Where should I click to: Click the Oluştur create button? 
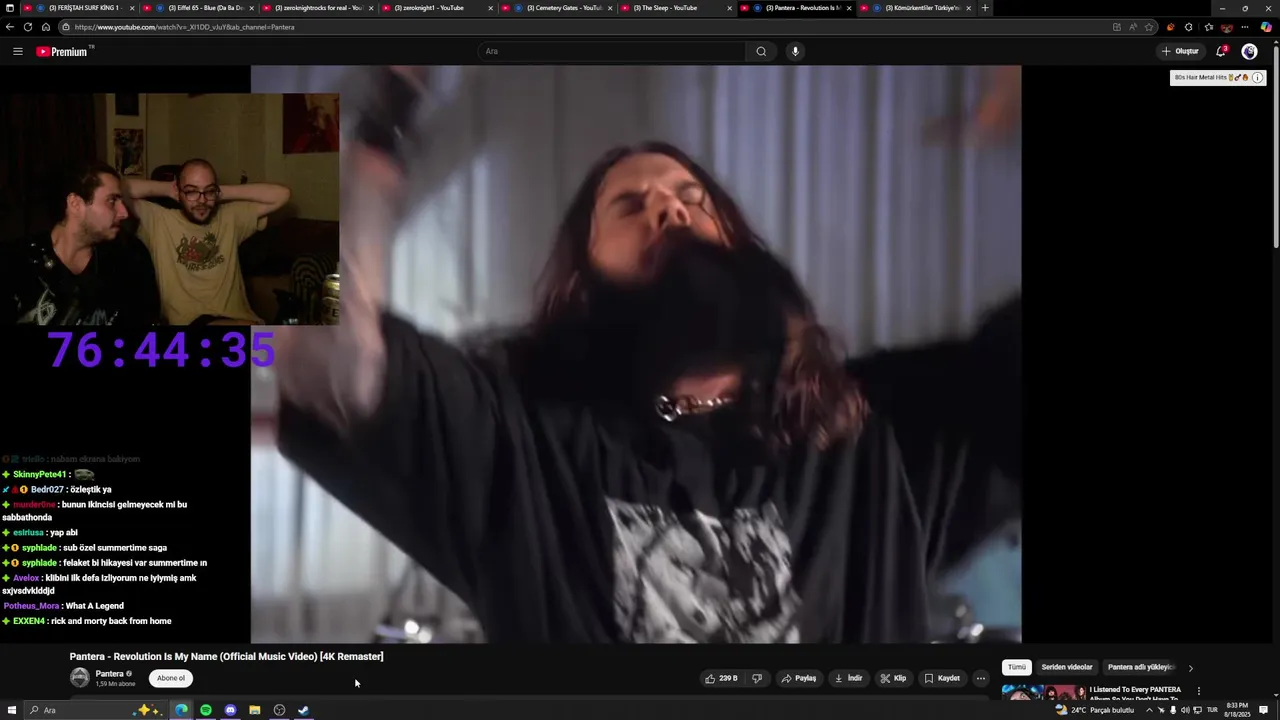pyautogui.click(x=1180, y=51)
